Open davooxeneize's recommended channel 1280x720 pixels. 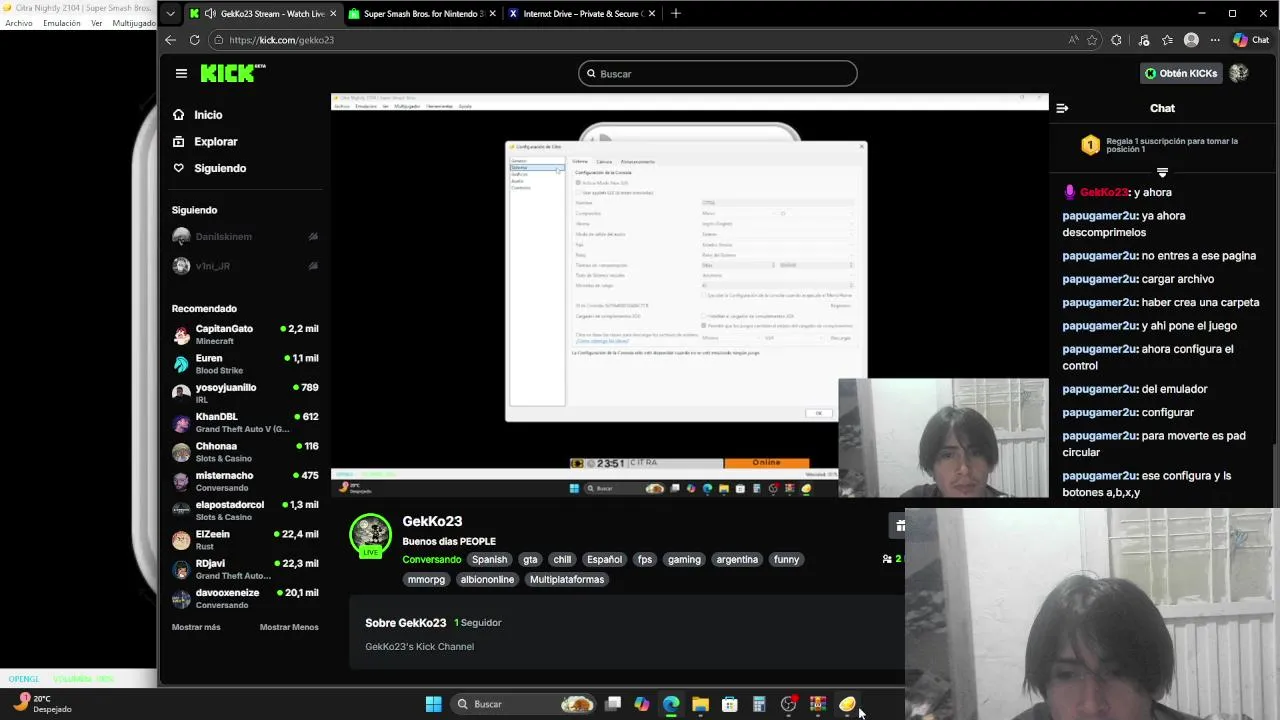coord(245,598)
